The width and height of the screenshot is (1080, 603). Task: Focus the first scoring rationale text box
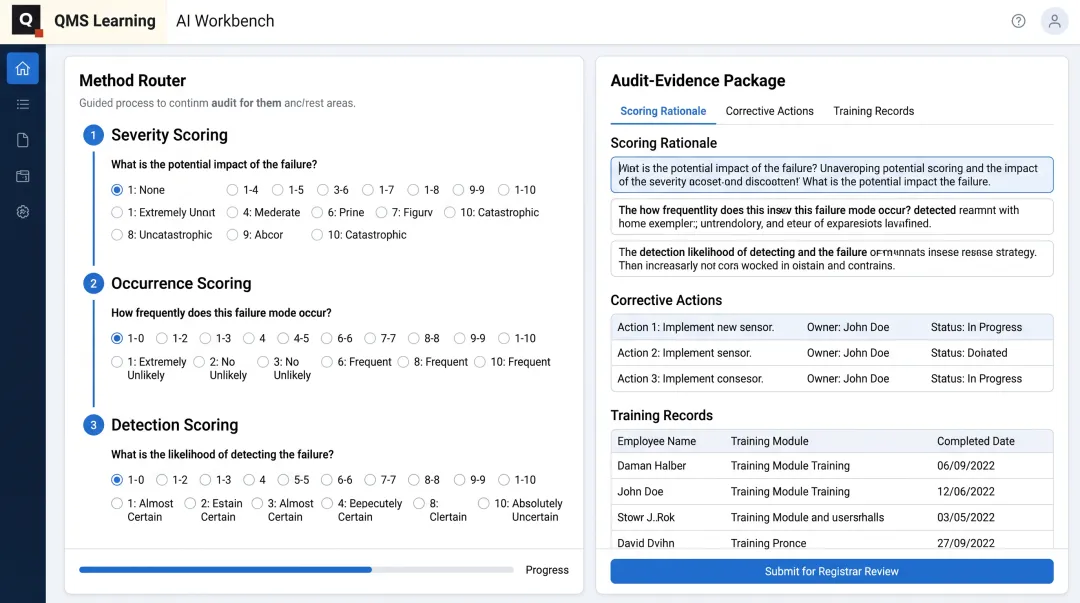(x=831, y=175)
